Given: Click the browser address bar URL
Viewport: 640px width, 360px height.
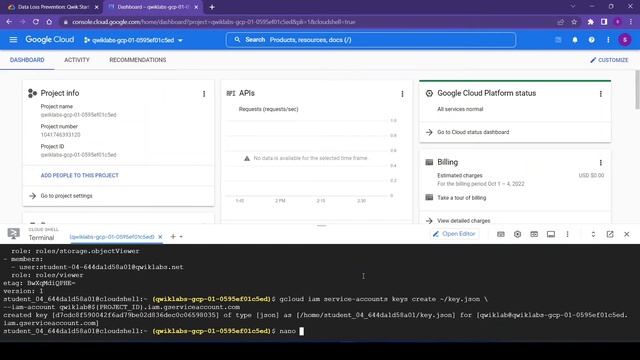Looking at the screenshot, I should [x=214, y=22].
